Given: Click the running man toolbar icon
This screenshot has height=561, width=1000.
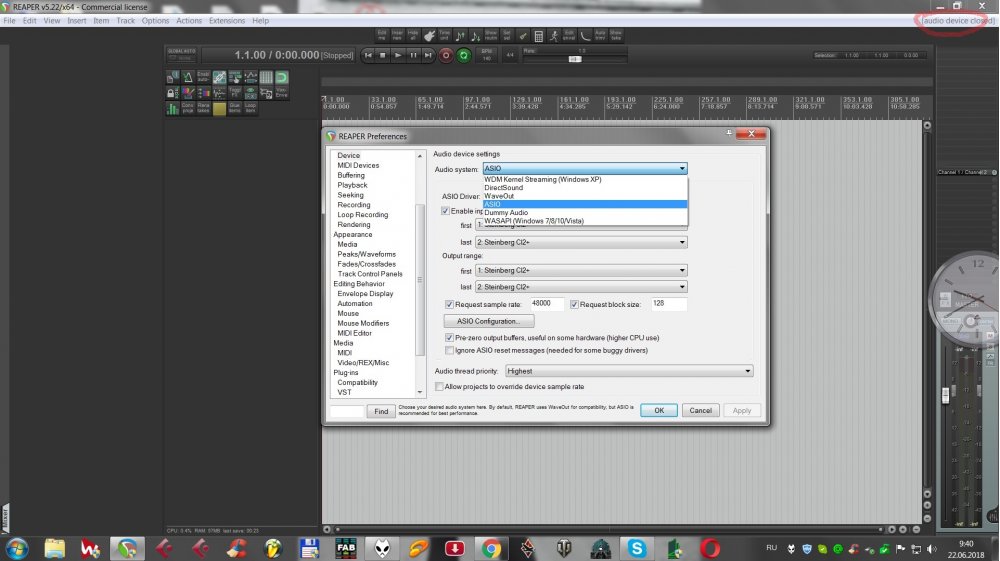Looking at the screenshot, I should [x=554, y=36].
